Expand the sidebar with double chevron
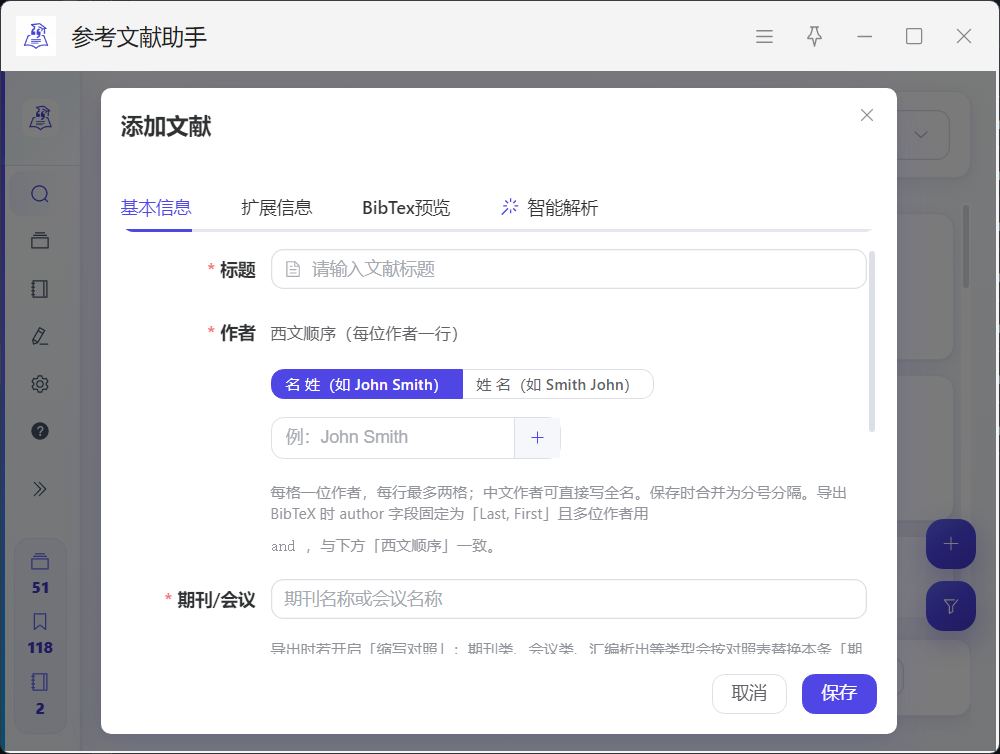1000x754 pixels. pos(40,489)
